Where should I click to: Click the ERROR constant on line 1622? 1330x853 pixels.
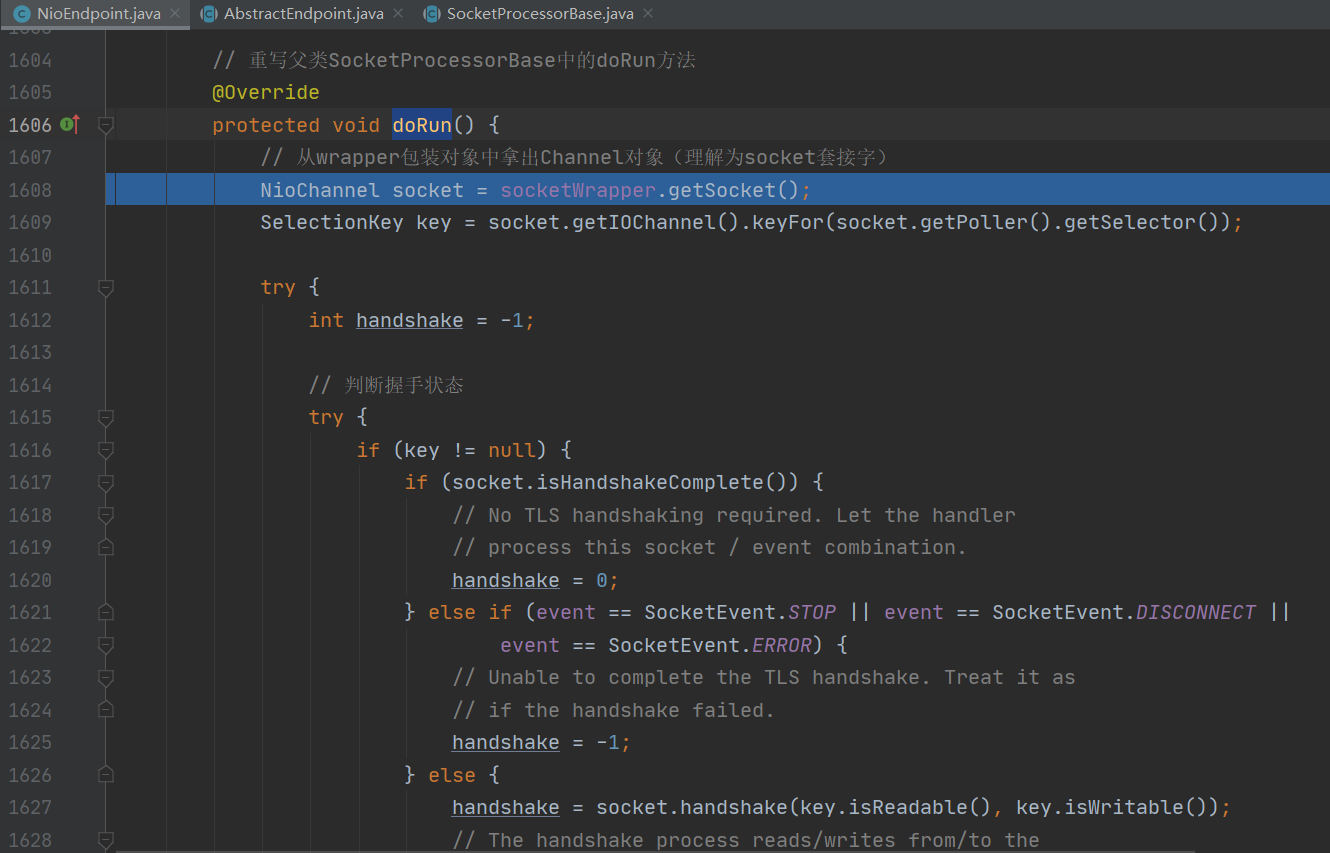782,645
